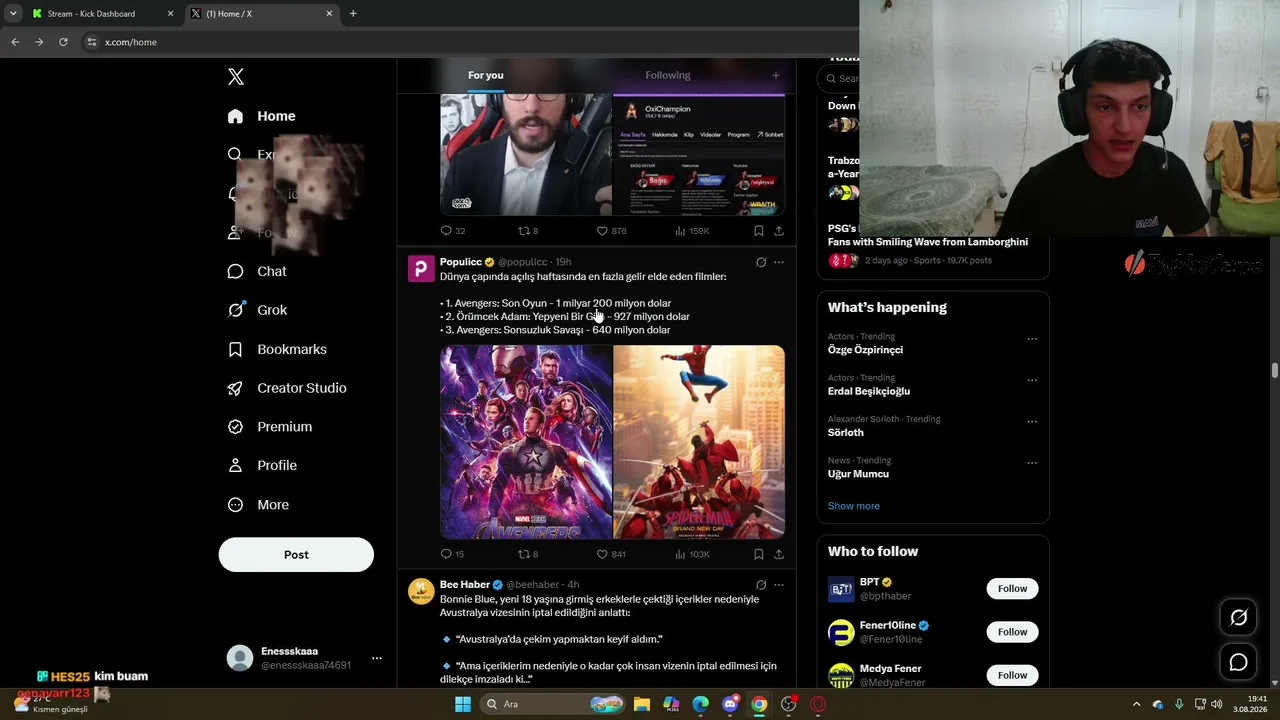Open the Avengers poster image

[x=526, y=442]
